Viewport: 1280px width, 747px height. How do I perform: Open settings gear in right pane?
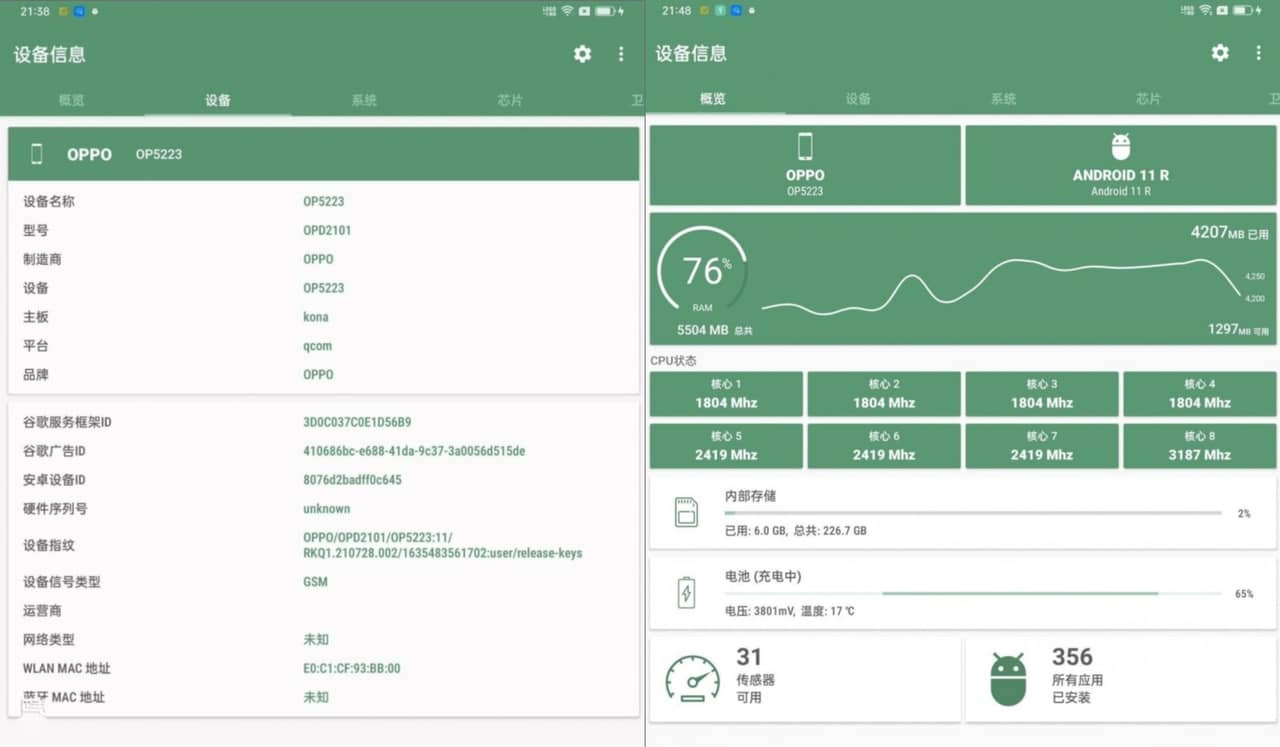tap(1220, 53)
